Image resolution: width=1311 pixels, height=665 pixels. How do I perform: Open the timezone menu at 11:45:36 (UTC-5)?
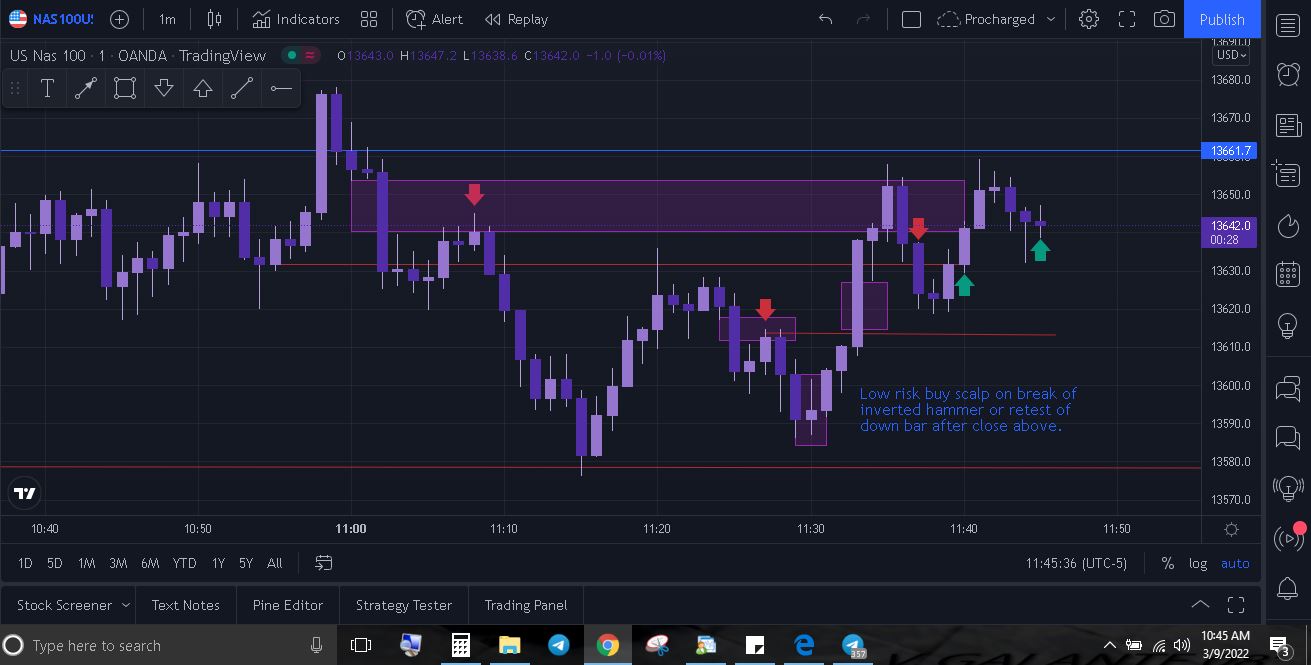[1076, 563]
